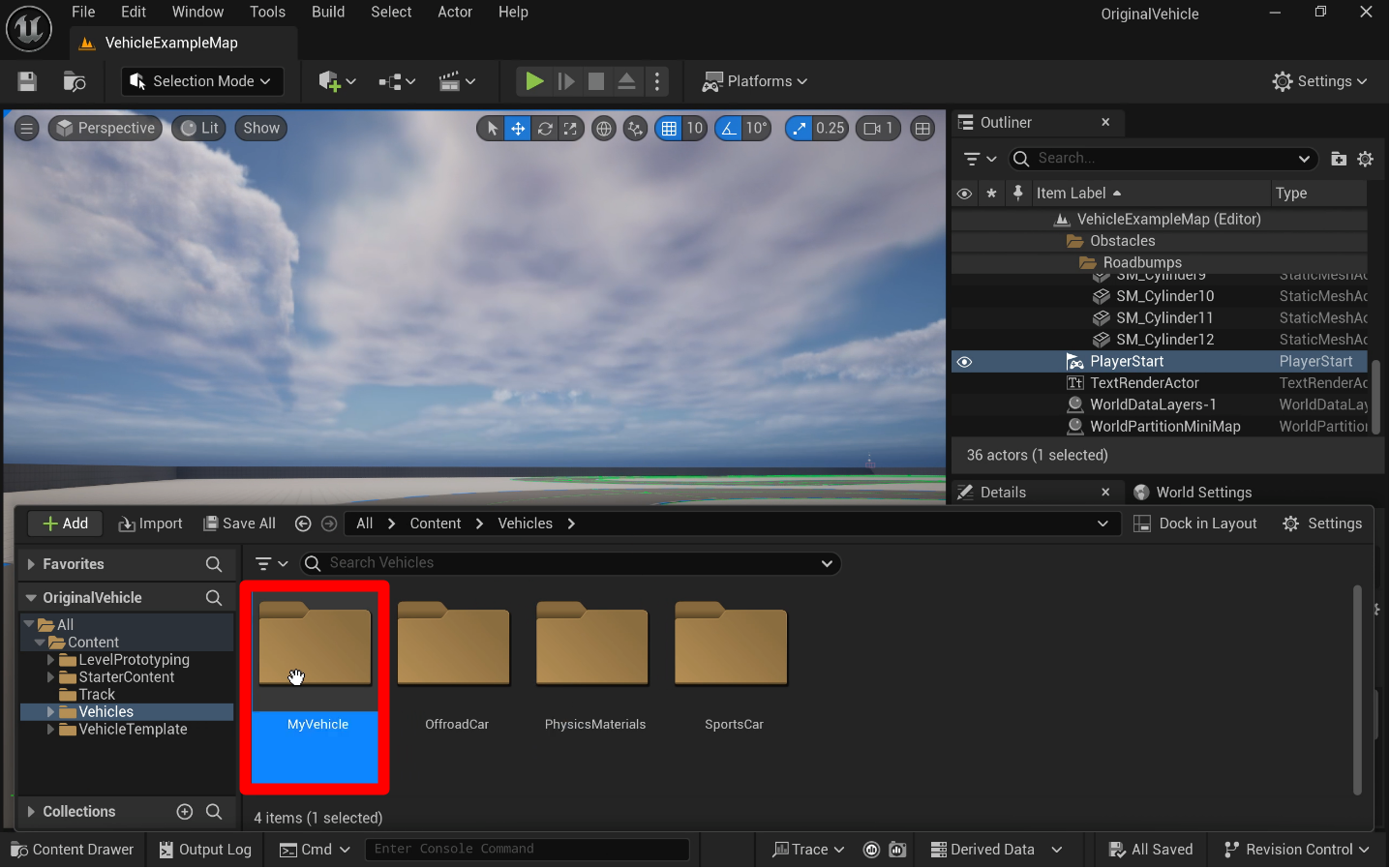Click the Simulate skip-forward play button
Screen dimensions: 1390x868
pyautogui.click(x=566, y=81)
